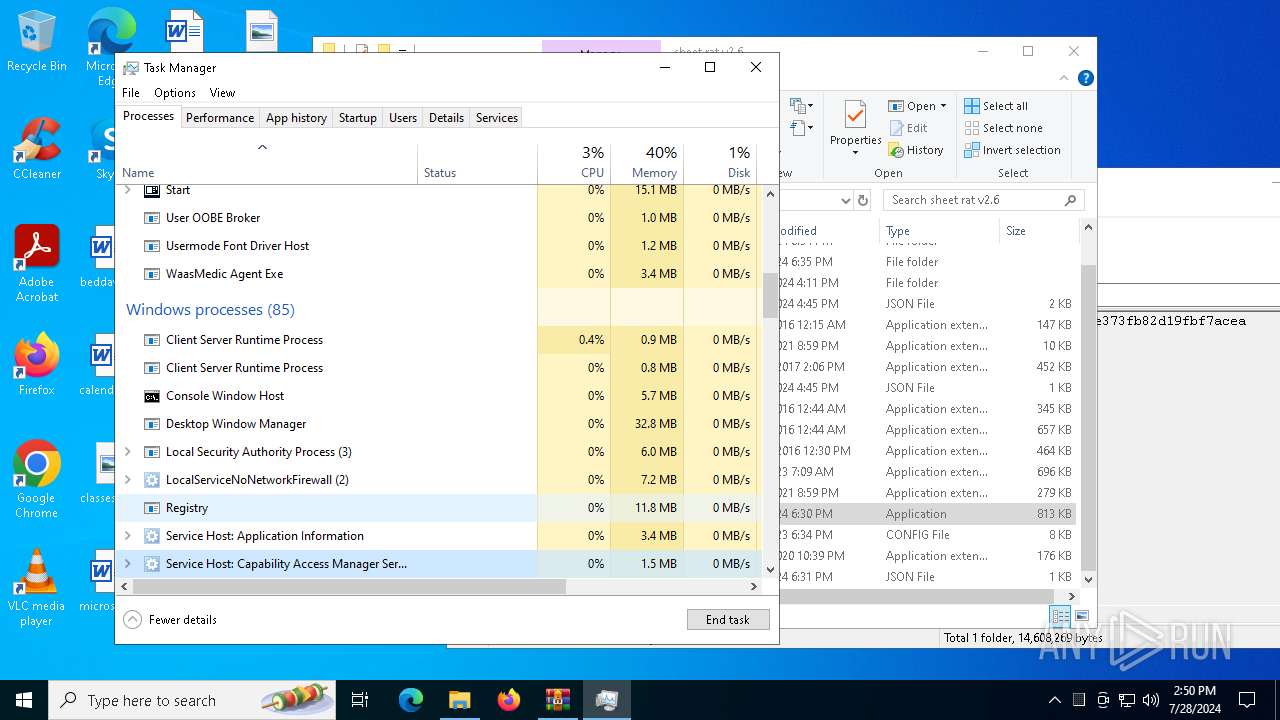Click Task Manager vertical scrollbar thumb
The height and width of the screenshot is (720, 1280).
point(770,296)
